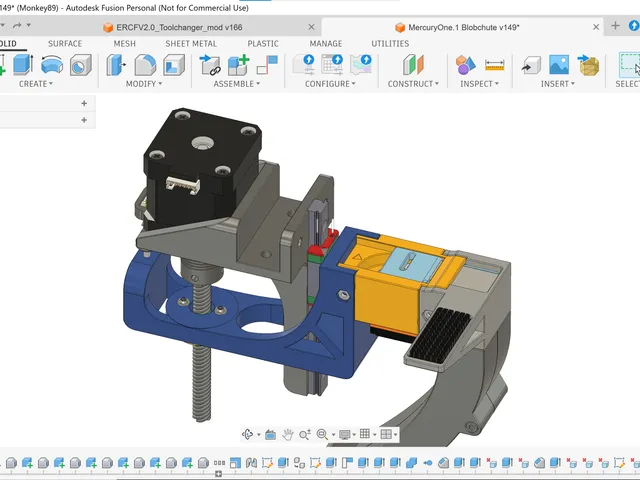This screenshot has width=640, height=480.
Task: Select the black brush strip on the chute
Action: (x=440, y=336)
